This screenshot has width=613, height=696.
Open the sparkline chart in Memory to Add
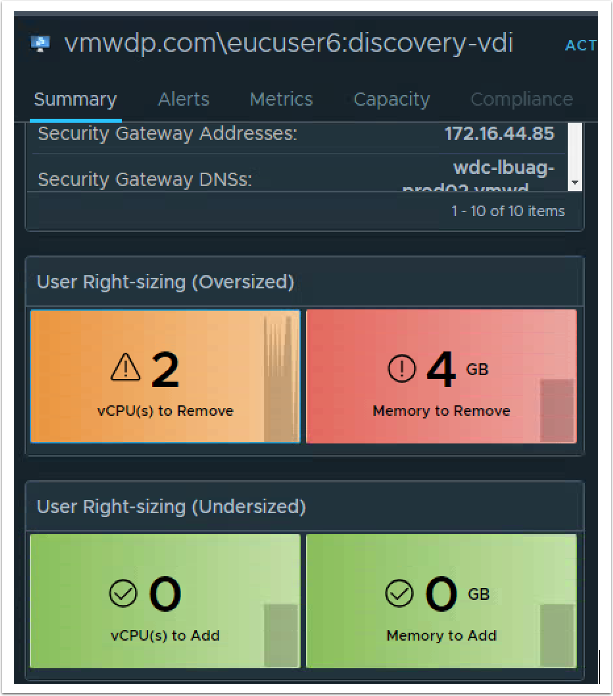[x=557, y=634]
